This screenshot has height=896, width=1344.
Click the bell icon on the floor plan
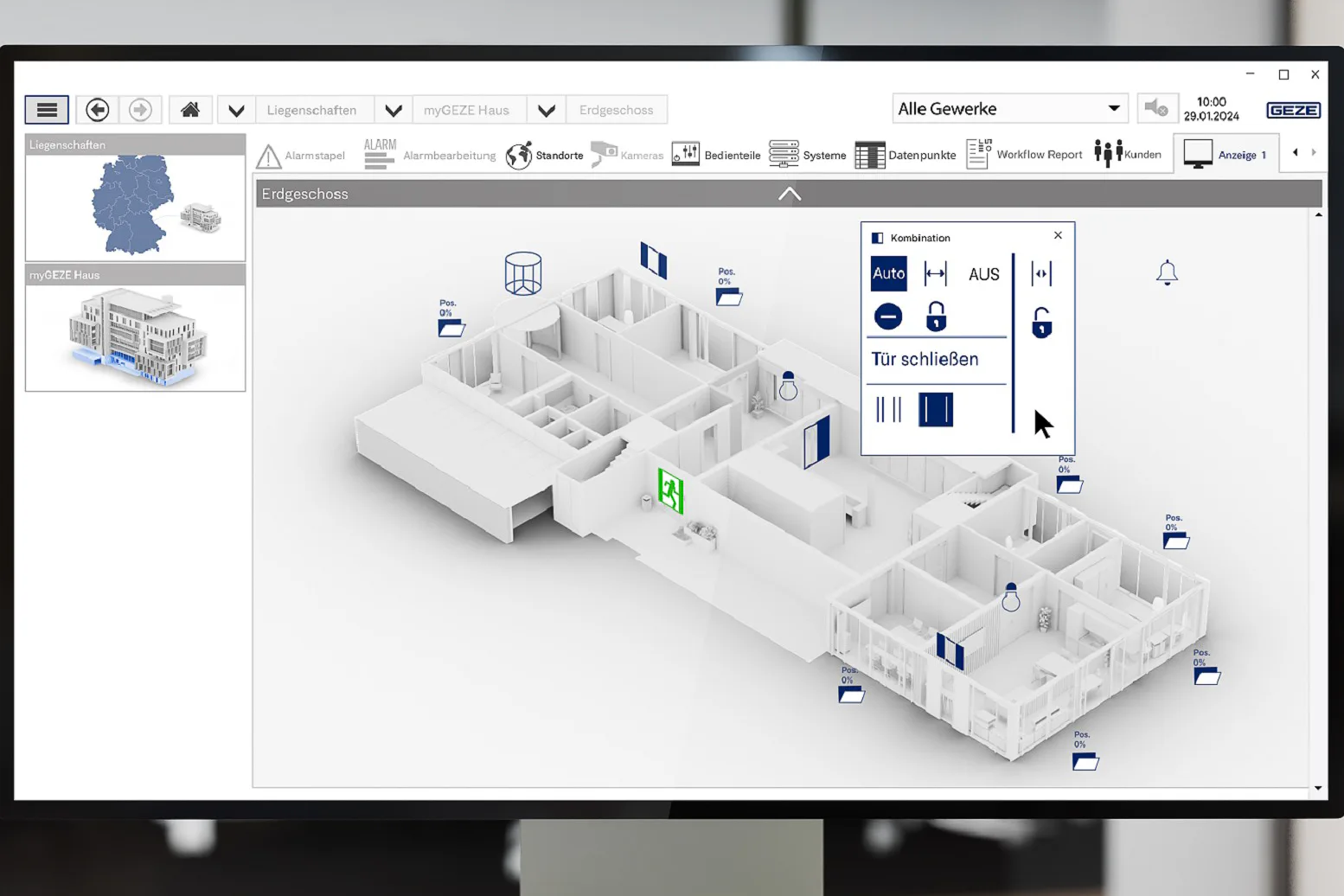click(x=1167, y=272)
